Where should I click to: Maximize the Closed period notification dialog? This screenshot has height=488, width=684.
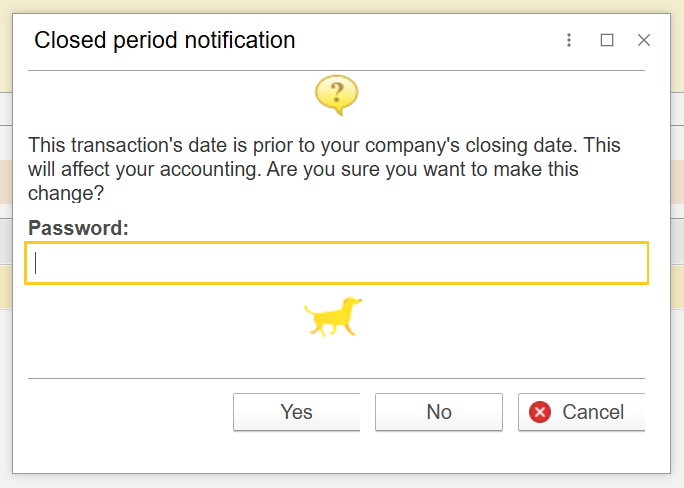click(x=607, y=41)
